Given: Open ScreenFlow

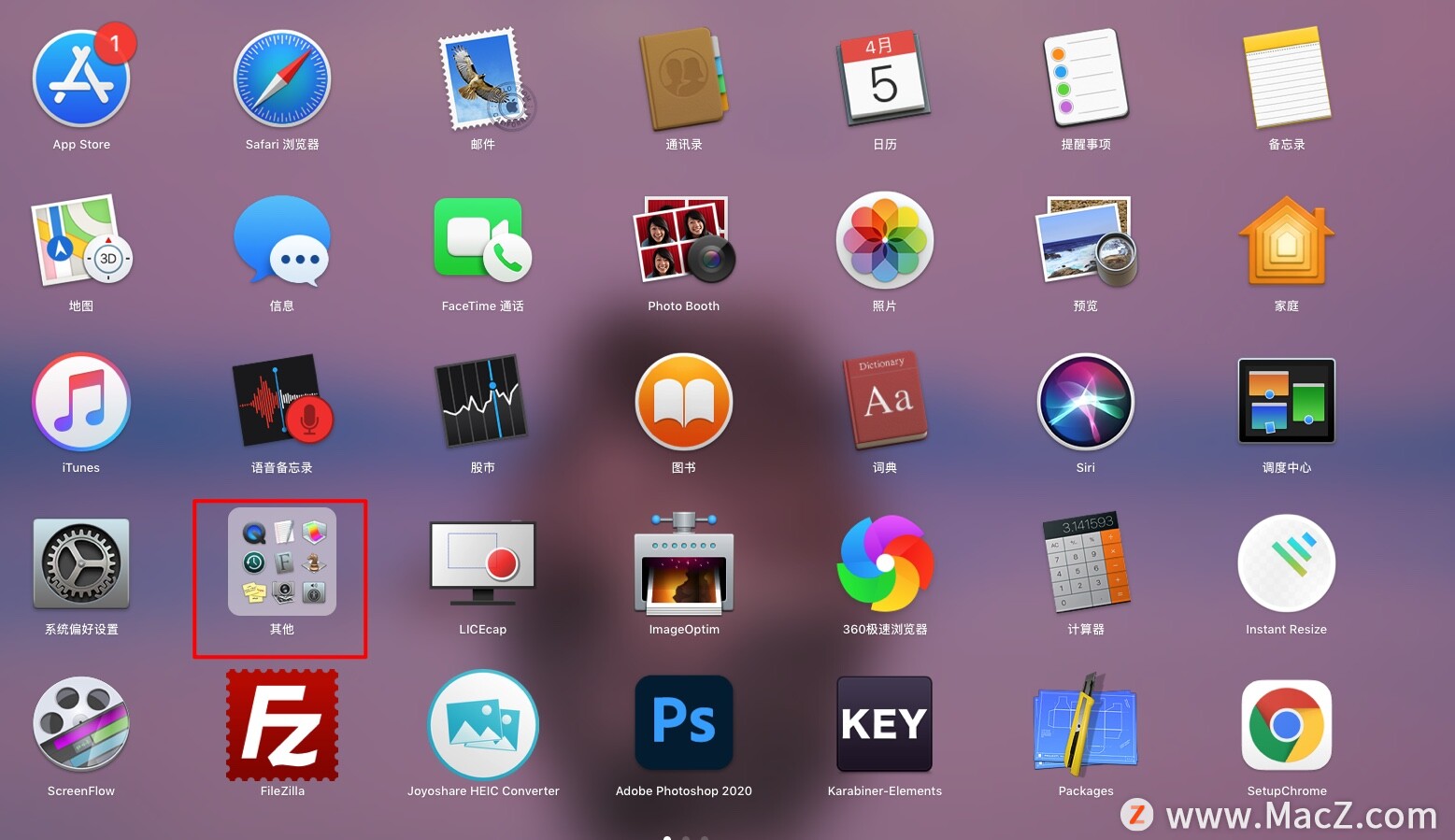Looking at the screenshot, I should 81,725.
